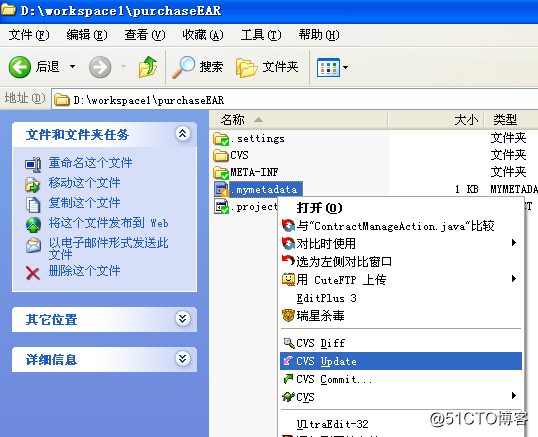Click 删除这个文件 link

pos(84,271)
